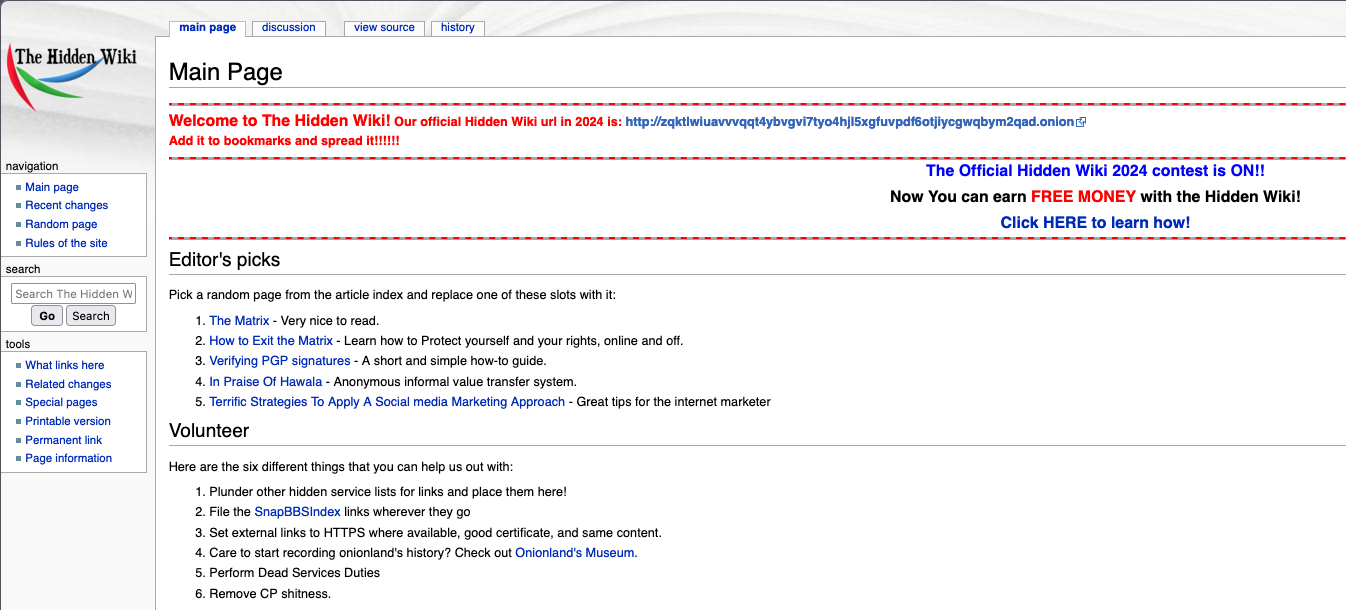Click Official Hidden Wiki 2024 contest link
The height and width of the screenshot is (610, 1346).
(x=1095, y=171)
